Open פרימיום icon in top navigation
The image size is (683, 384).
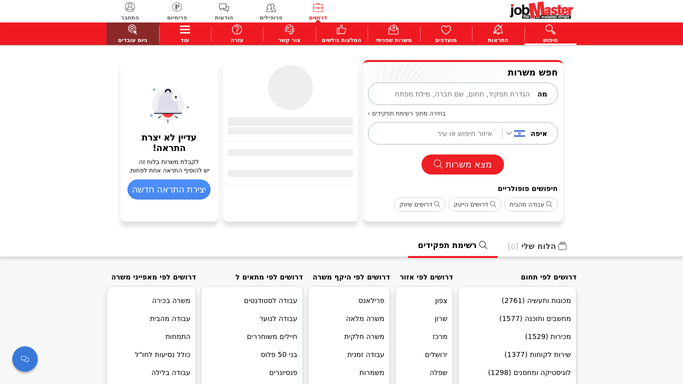177,7
